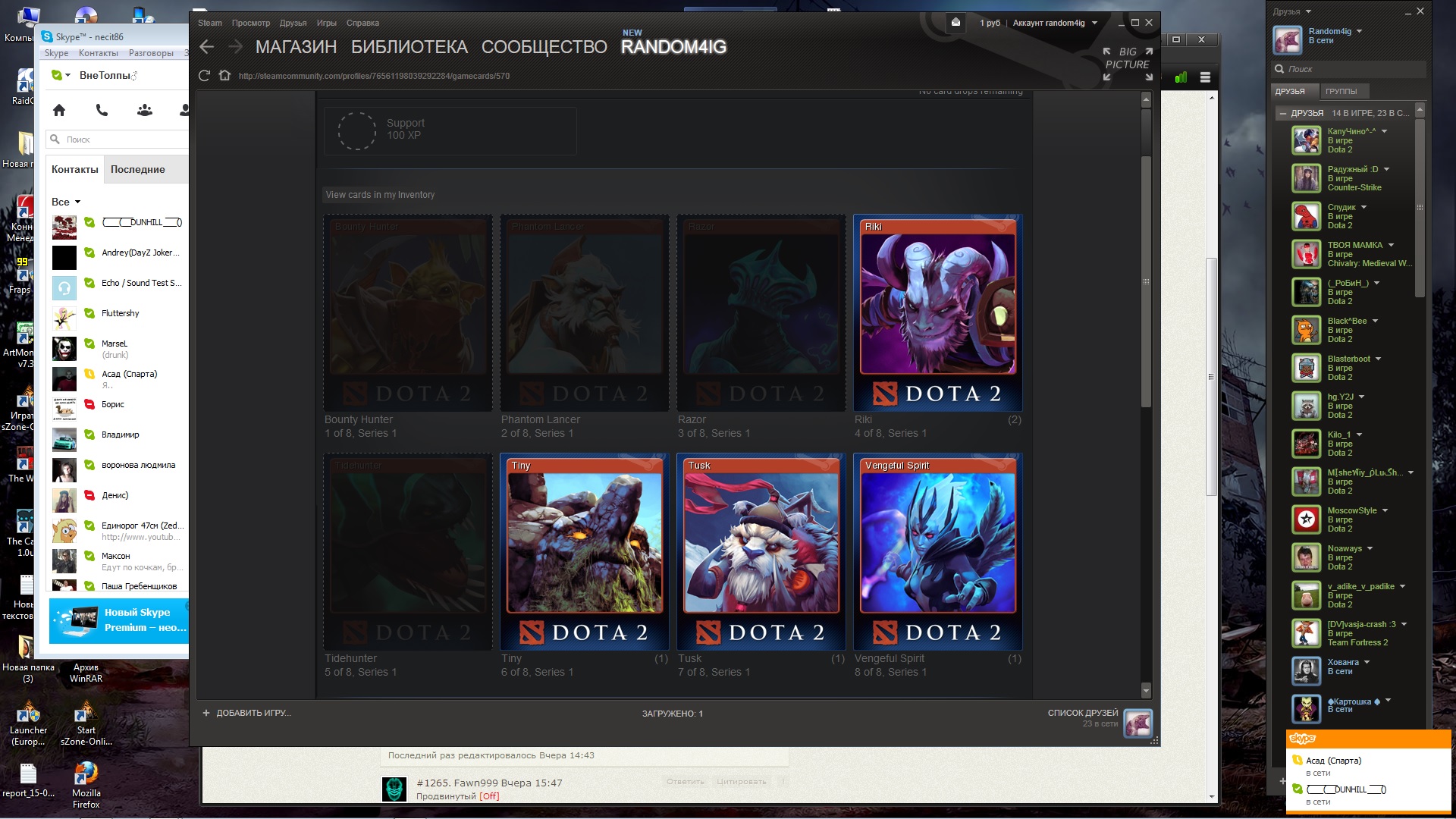Open Новый Skype Premium banner
Screen dimensions: 1456x819
[118, 620]
